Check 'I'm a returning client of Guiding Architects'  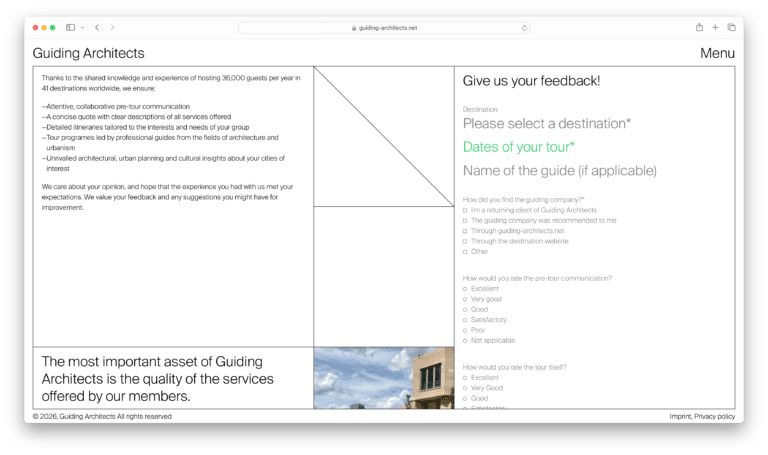[x=466, y=210]
